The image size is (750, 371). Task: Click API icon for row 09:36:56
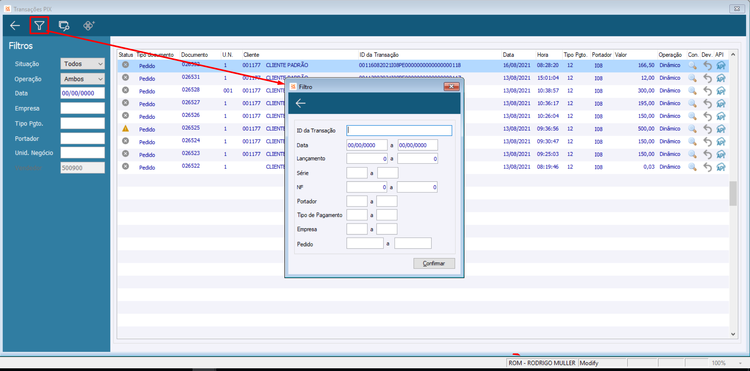(x=721, y=129)
